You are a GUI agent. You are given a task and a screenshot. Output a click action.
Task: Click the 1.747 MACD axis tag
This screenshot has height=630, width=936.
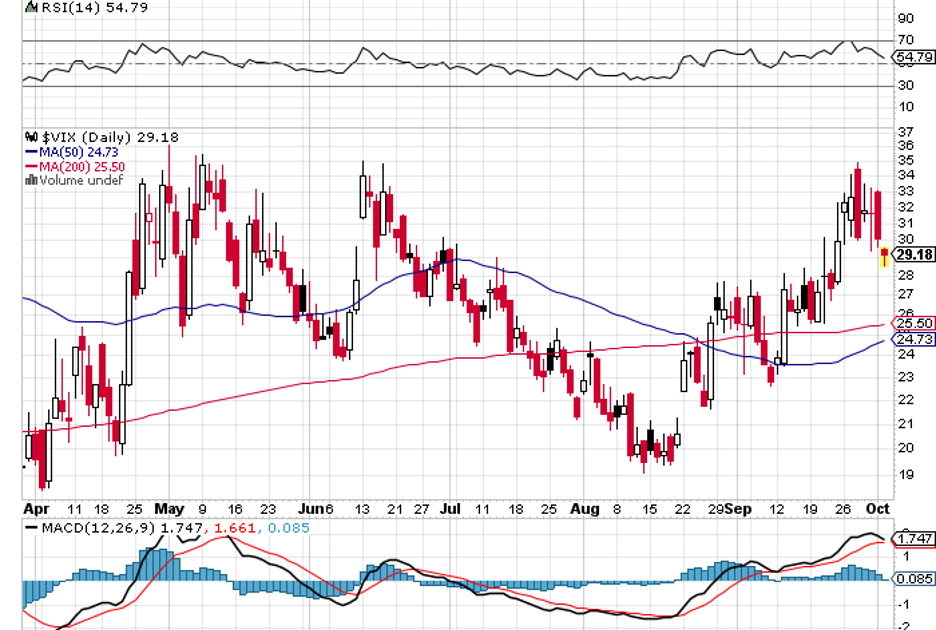(915, 539)
